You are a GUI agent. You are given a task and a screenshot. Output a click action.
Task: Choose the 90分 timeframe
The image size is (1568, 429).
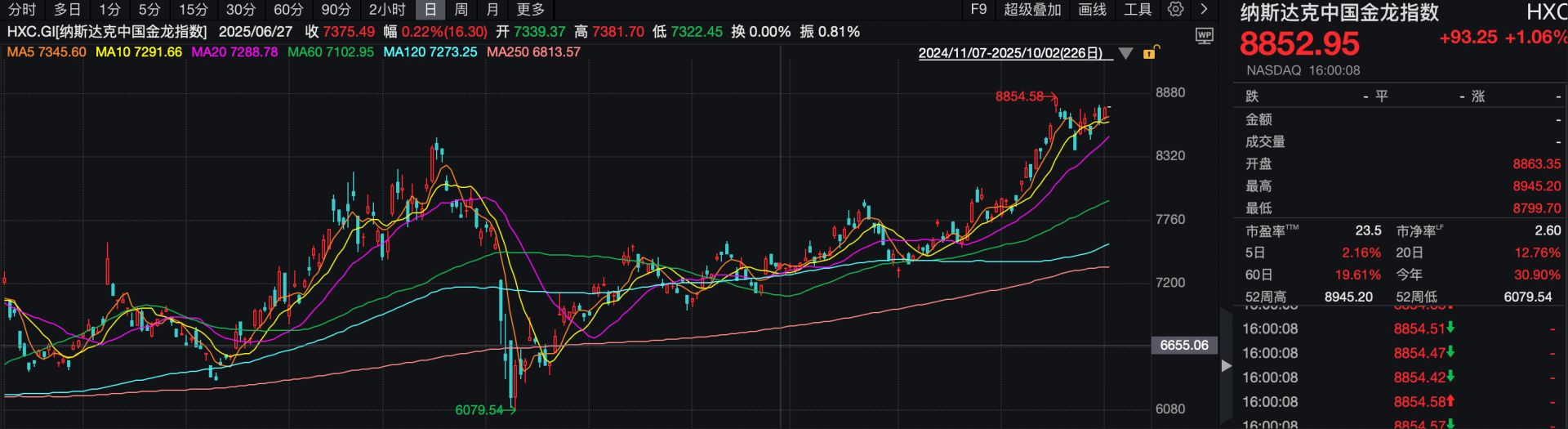click(x=336, y=10)
